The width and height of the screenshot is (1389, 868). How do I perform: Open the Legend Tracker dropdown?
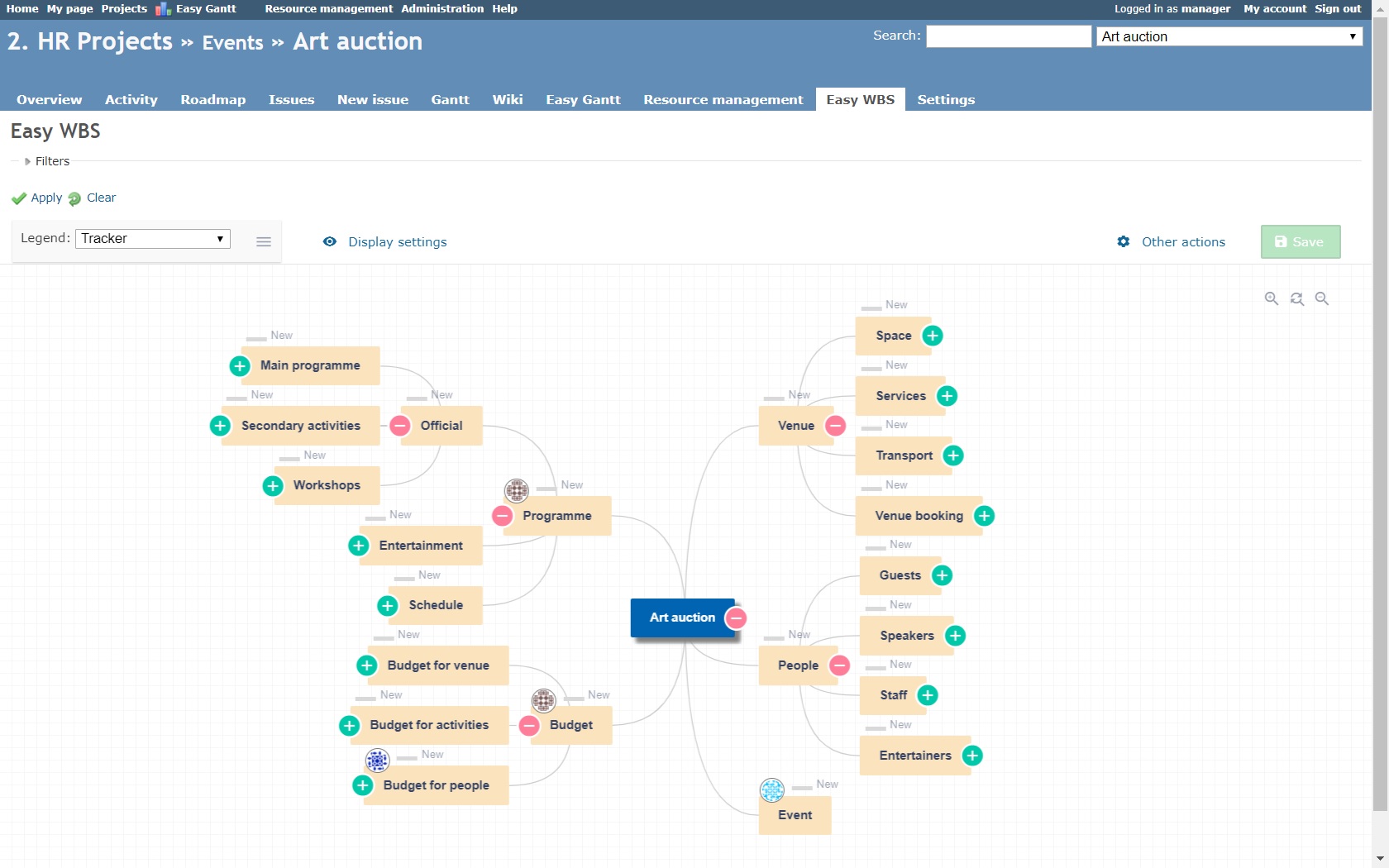tap(152, 238)
